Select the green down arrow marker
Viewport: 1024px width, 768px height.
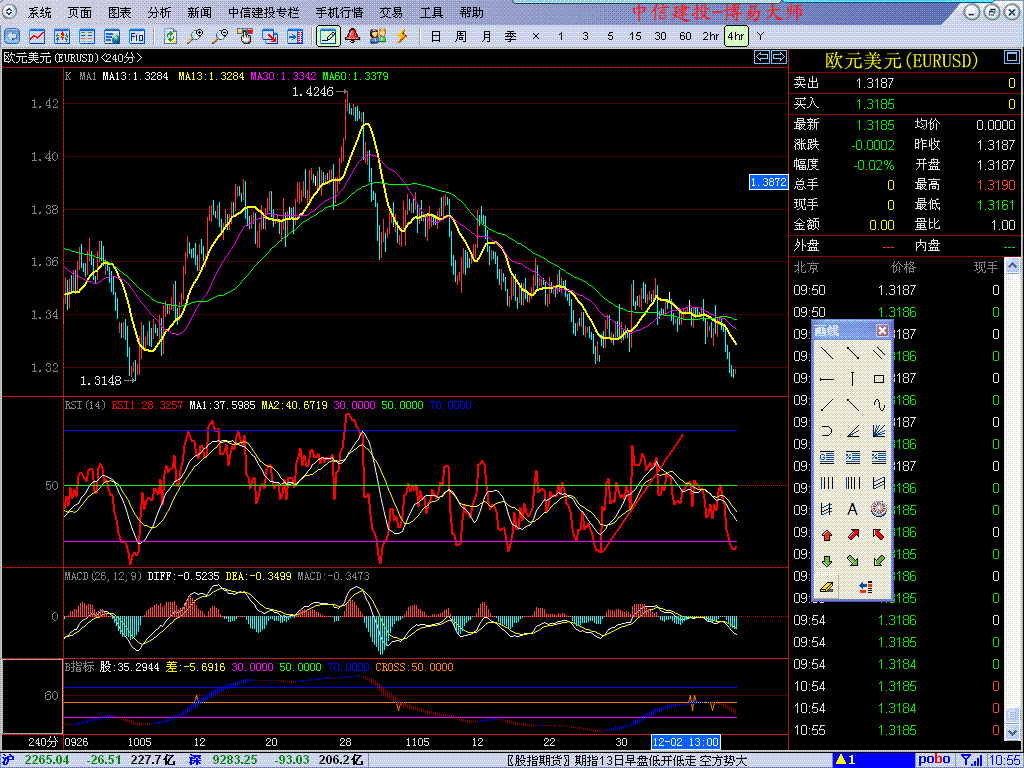[x=827, y=561]
